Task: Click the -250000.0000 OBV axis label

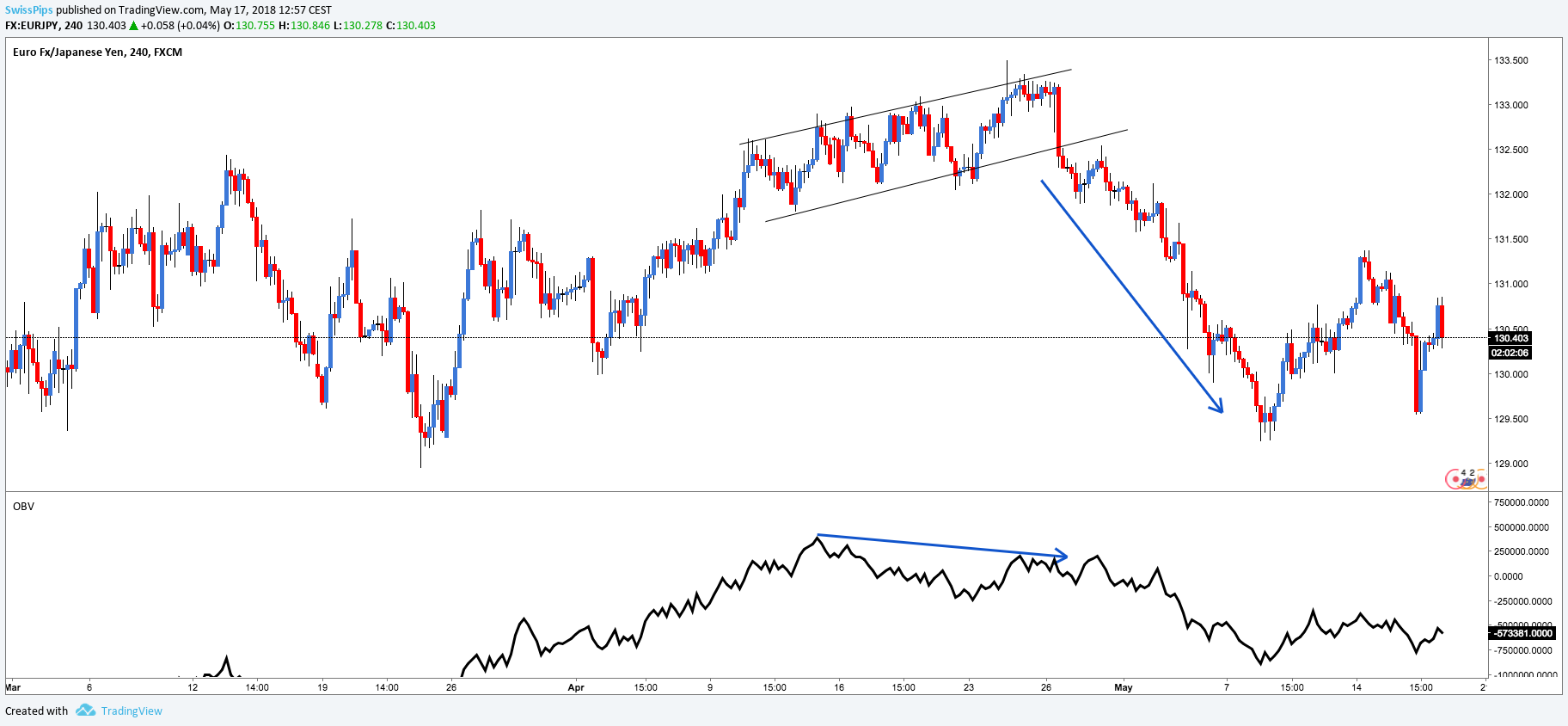Action: [x=1522, y=601]
